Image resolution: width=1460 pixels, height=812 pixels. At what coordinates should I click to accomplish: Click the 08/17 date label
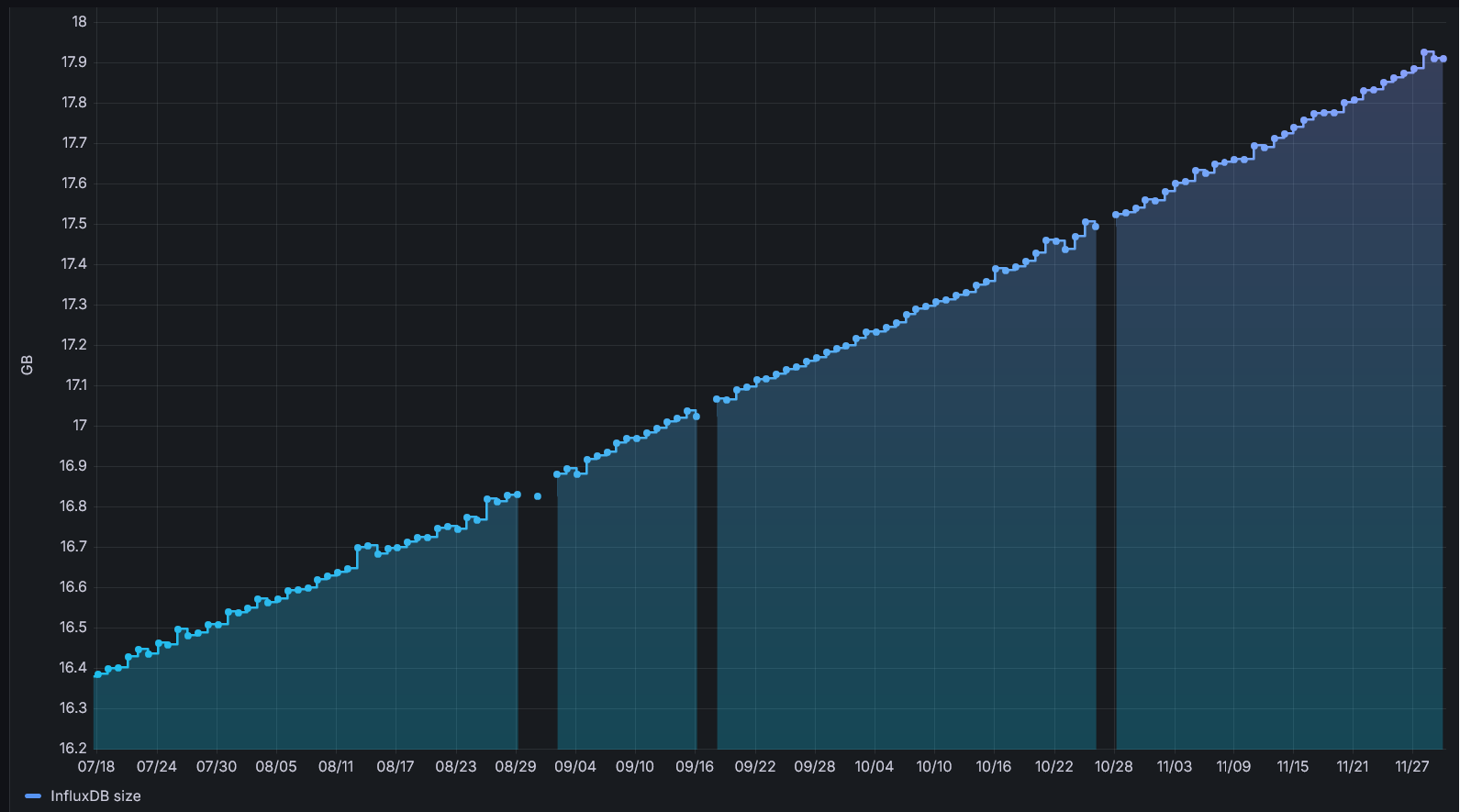tap(396, 767)
